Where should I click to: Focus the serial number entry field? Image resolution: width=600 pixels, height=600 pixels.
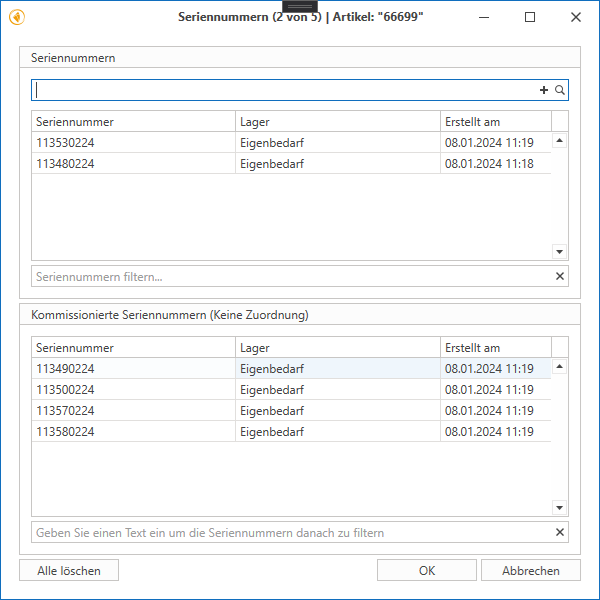(x=280, y=90)
